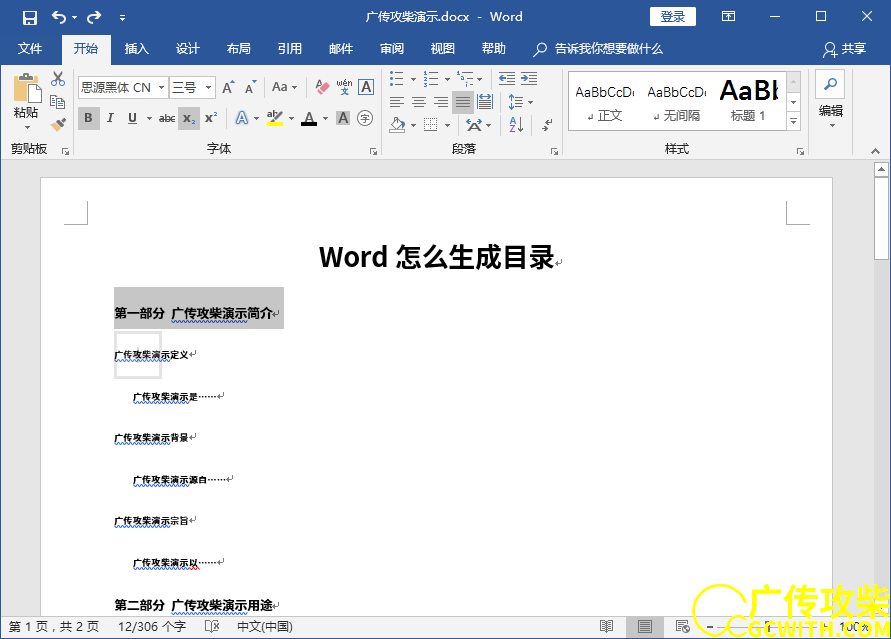Apply numbered list formatting
The width and height of the screenshot is (891, 639).
[431, 78]
